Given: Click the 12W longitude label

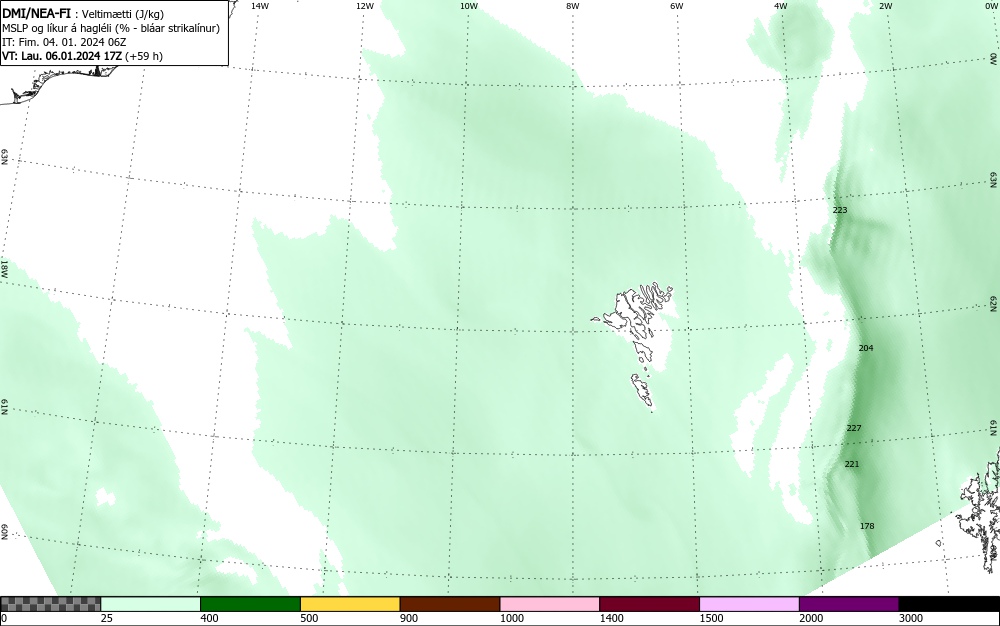Looking at the screenshot, I should coord(364,6).
